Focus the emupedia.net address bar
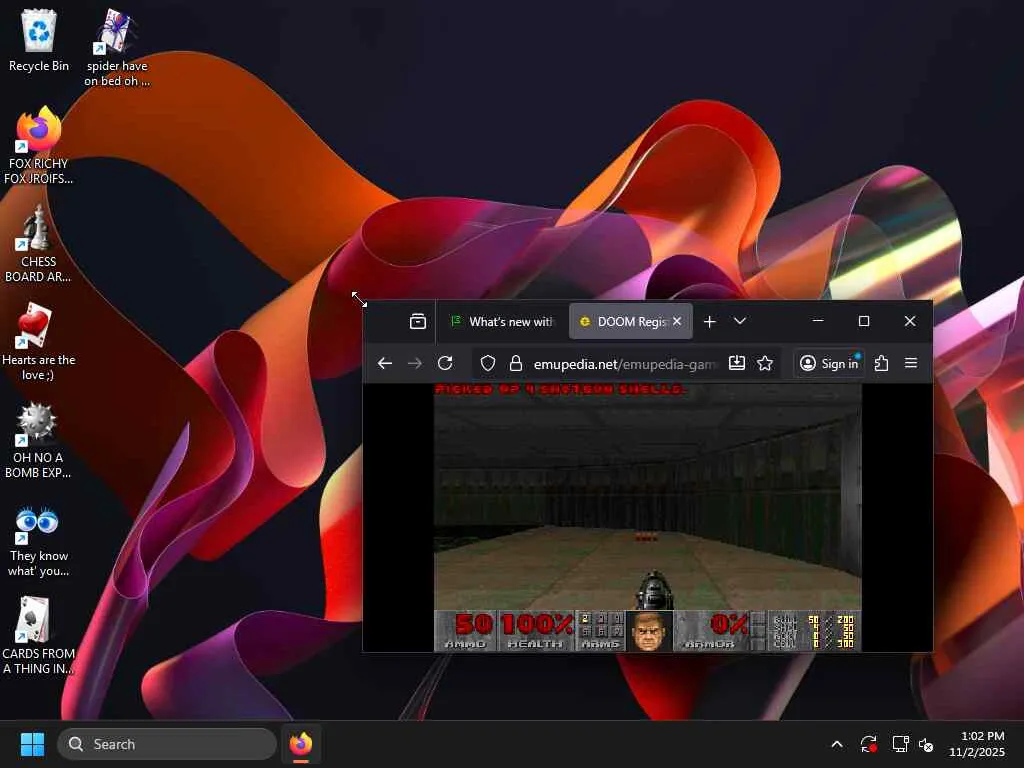The image size is (1024, 768). point(624,364)
